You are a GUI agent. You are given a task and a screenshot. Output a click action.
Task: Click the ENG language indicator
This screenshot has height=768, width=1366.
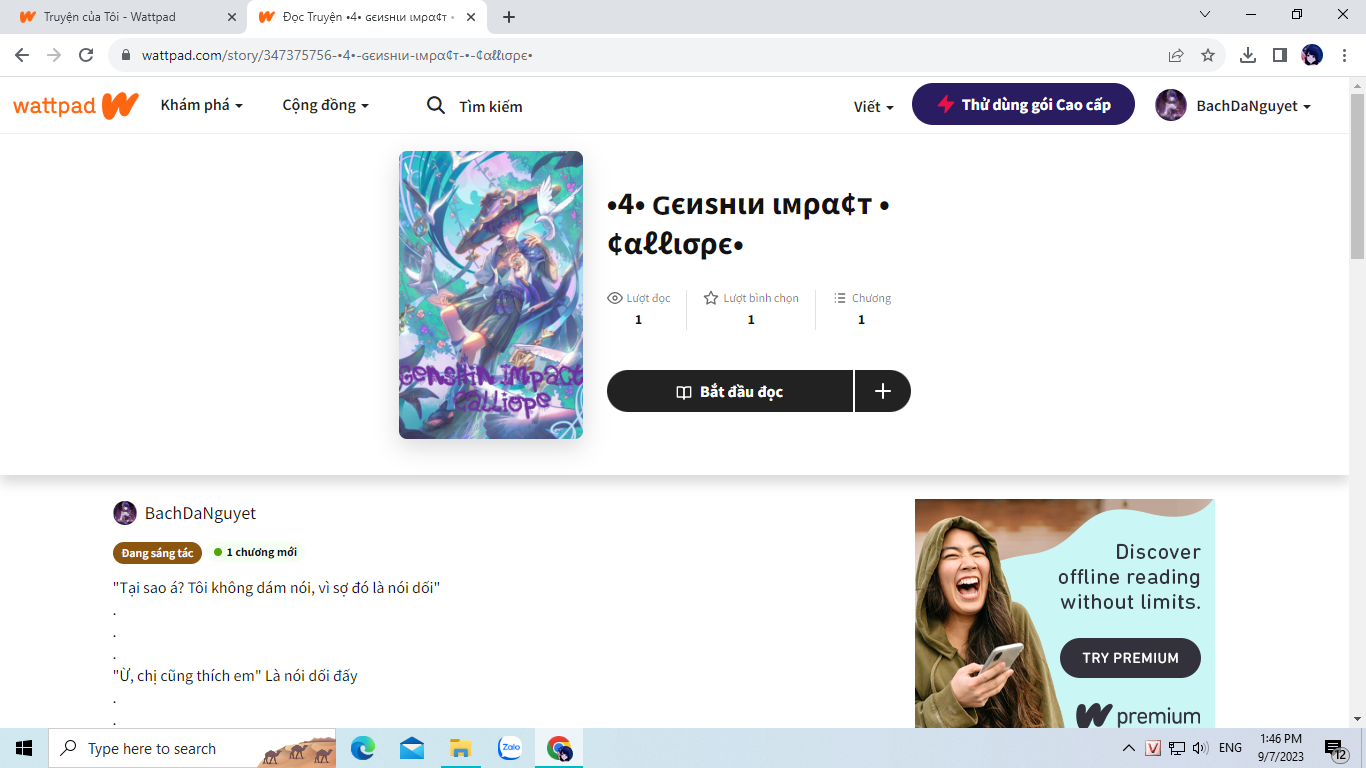pyautogui.click(x=1230, y=748)
